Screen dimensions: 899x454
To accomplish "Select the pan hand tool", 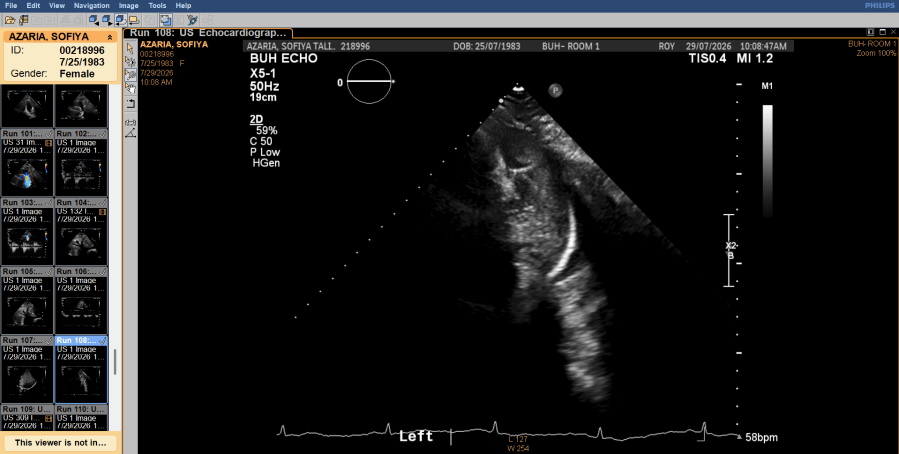I will (130, 88).
